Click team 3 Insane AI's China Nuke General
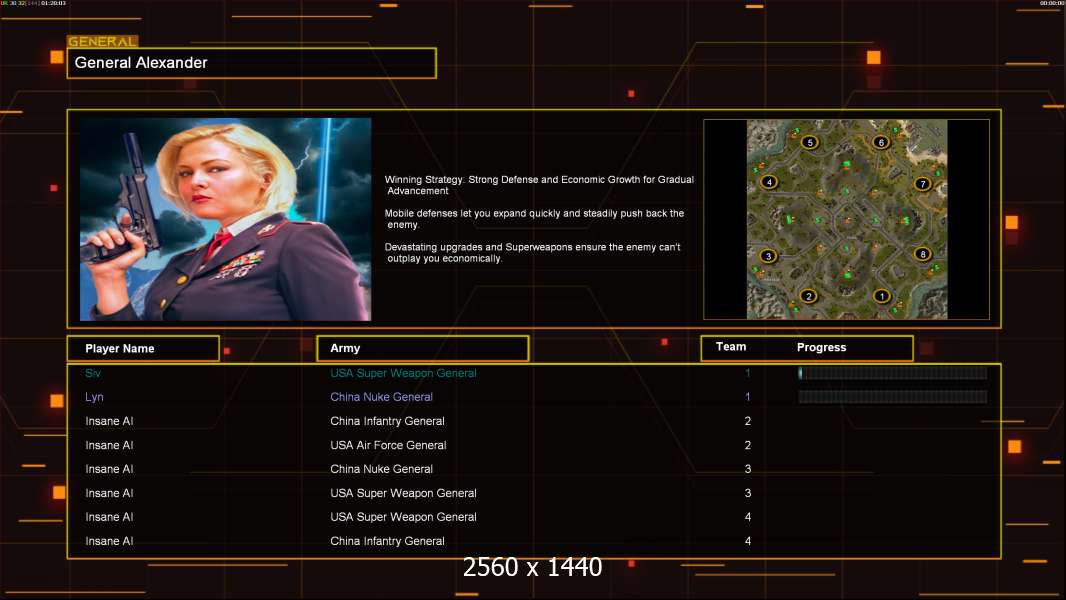This screenshot has width=1066, height=600. pos(381,469)
